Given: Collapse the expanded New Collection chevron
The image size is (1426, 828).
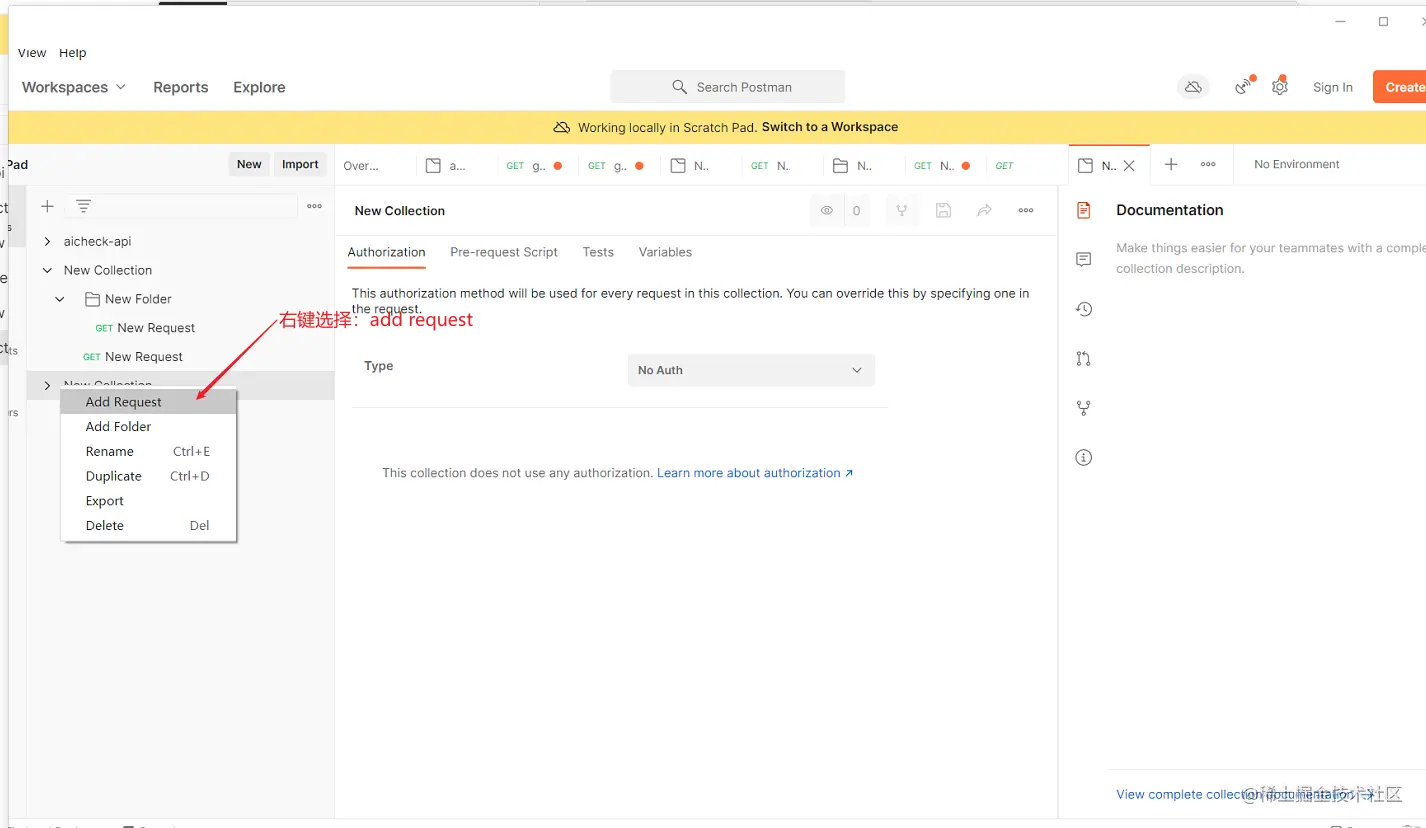Looking at the screenshot, I should [x=47, y=270].
